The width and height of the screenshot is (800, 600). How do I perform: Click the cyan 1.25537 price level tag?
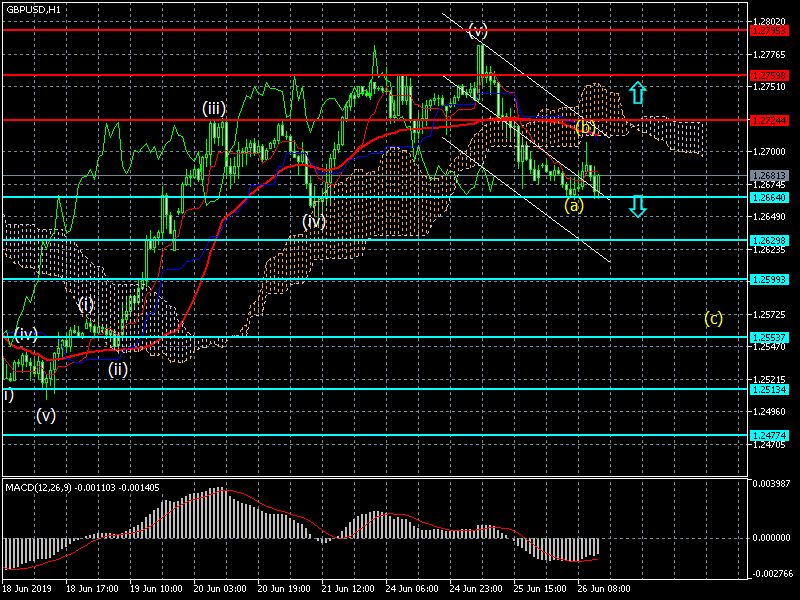coord(769,337)
